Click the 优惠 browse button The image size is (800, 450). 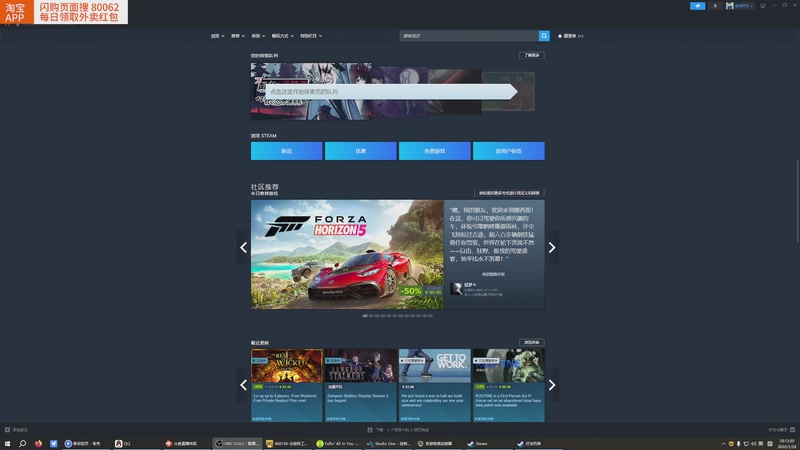tap(361, 151)
